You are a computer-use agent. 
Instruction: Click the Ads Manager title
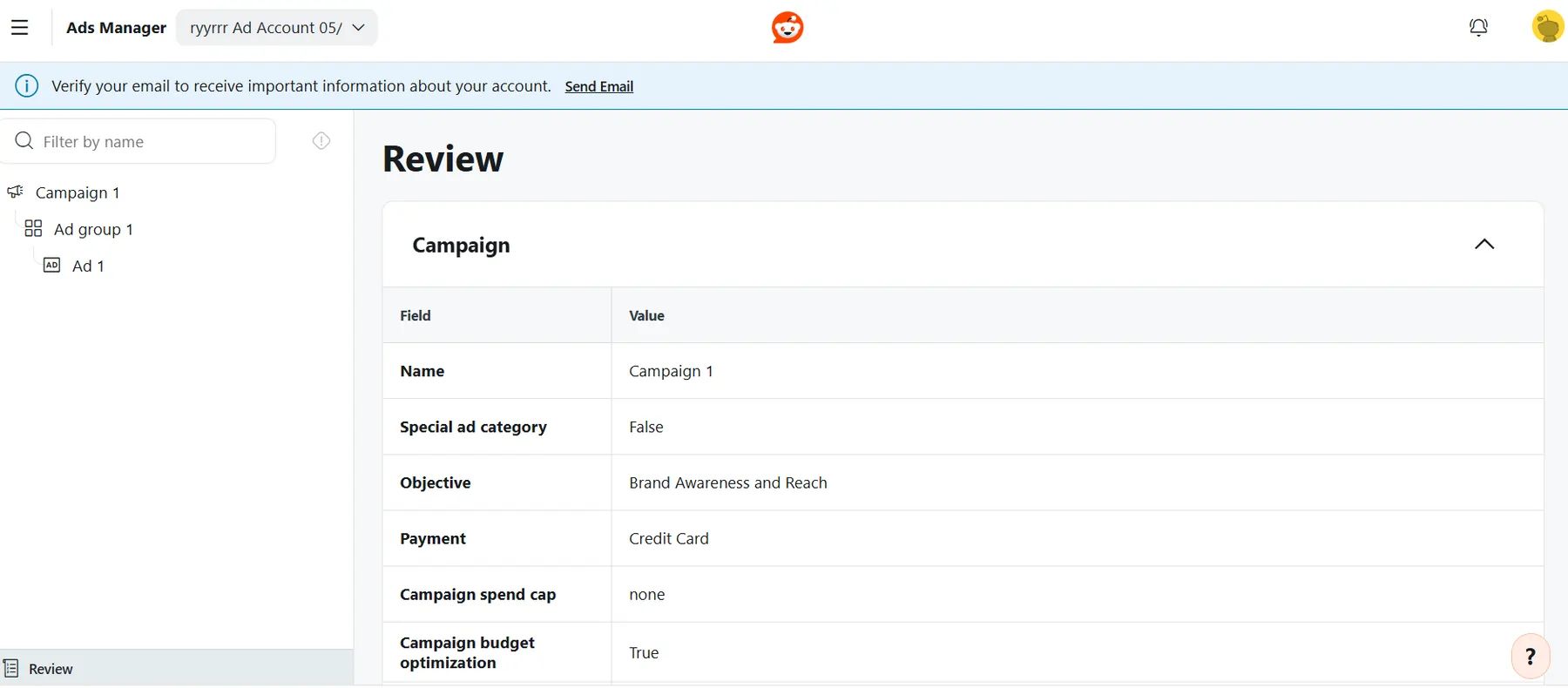116,28
